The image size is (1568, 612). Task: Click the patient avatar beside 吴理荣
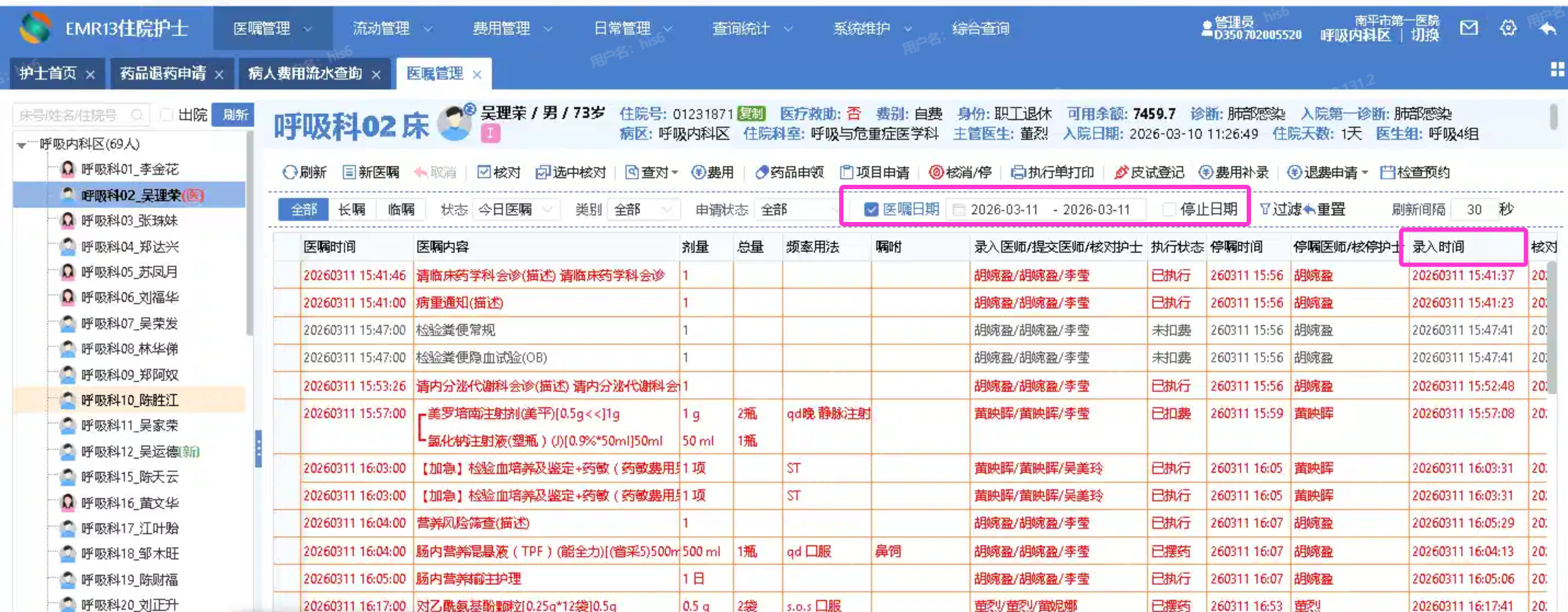click(454, 123)
